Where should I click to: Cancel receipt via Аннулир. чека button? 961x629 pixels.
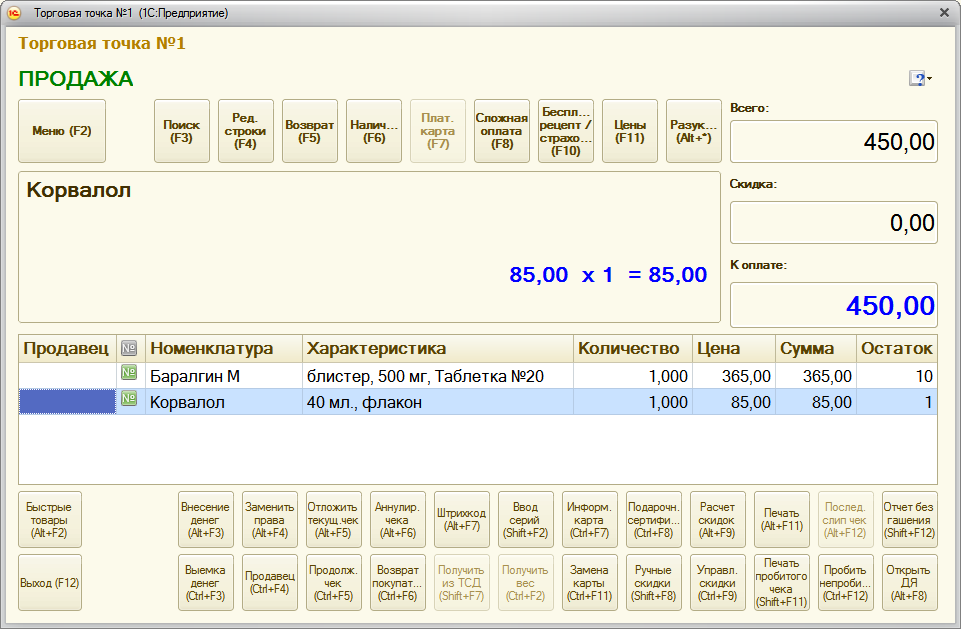pyautogui.click(x=397, y=519)
